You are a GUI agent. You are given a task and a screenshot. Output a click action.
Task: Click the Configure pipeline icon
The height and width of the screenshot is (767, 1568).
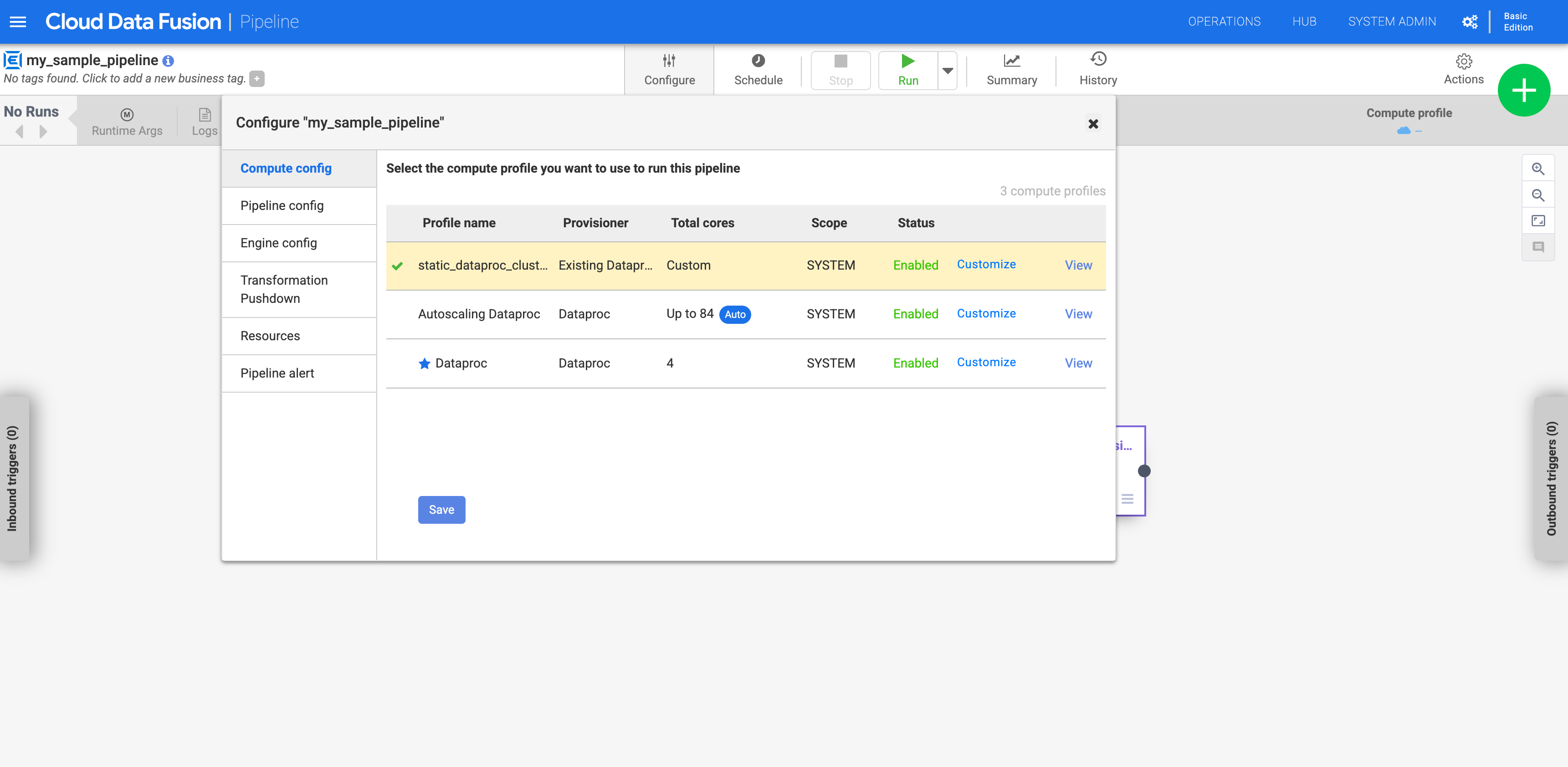(668, 68)
